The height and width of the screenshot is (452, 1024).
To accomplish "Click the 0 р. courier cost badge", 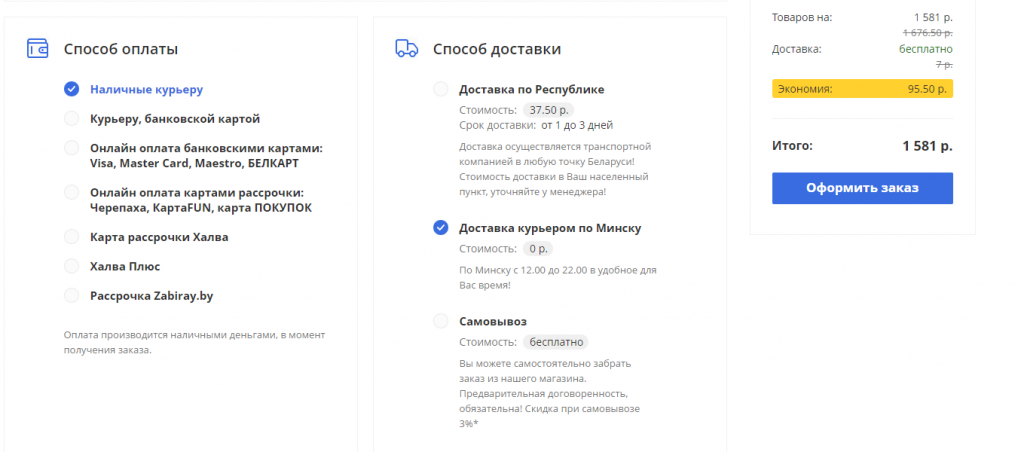I will coord(539,248).
